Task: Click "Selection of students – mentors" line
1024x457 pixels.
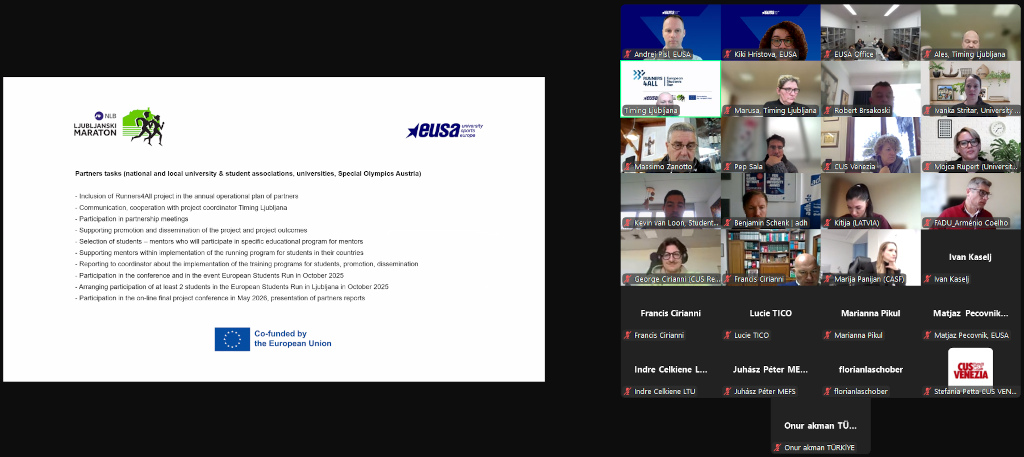Action: [219, 241]
